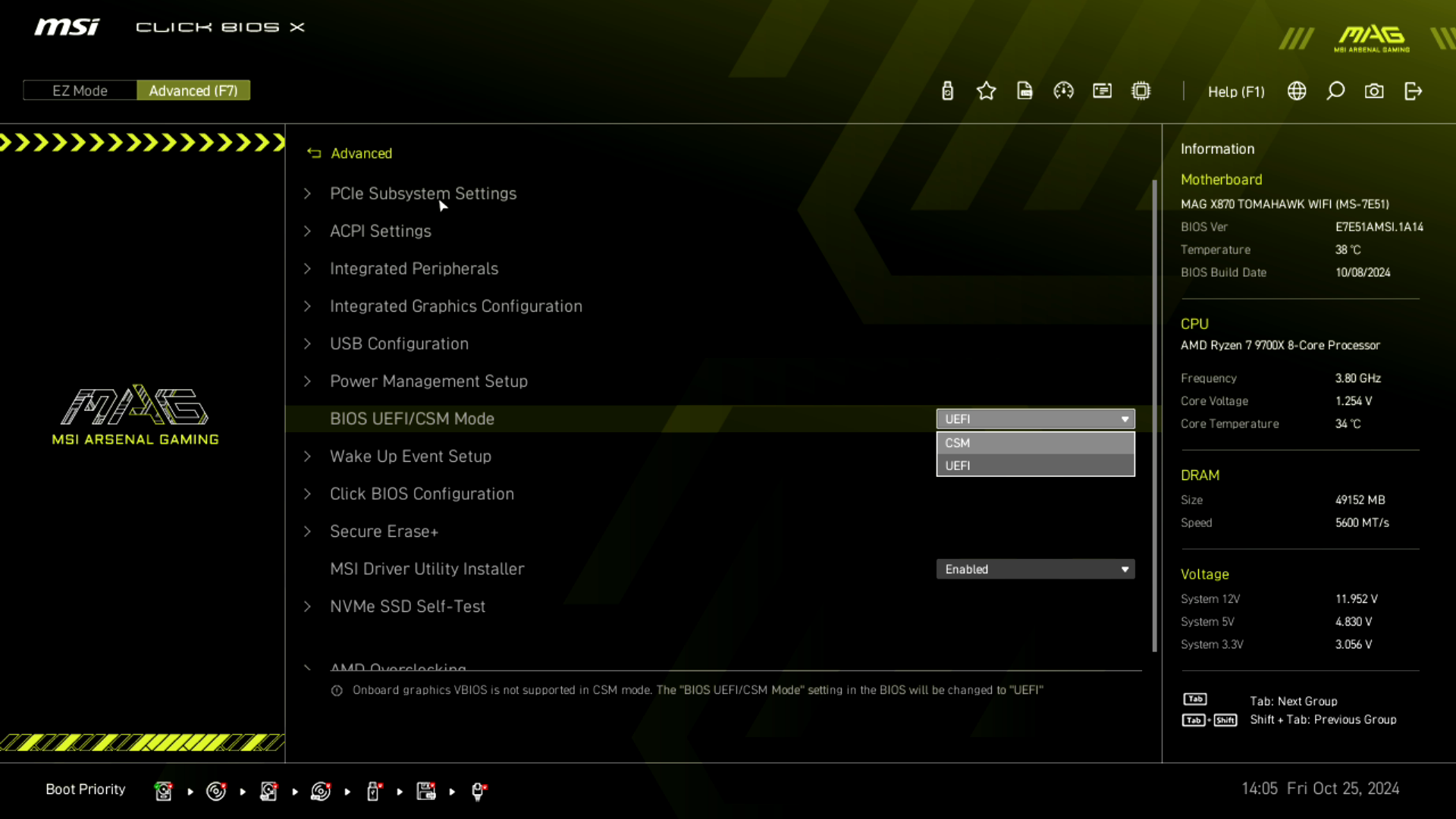Expand ACPI Settings menu
This screenshot has width=1456, height=819.
[381, 231]
